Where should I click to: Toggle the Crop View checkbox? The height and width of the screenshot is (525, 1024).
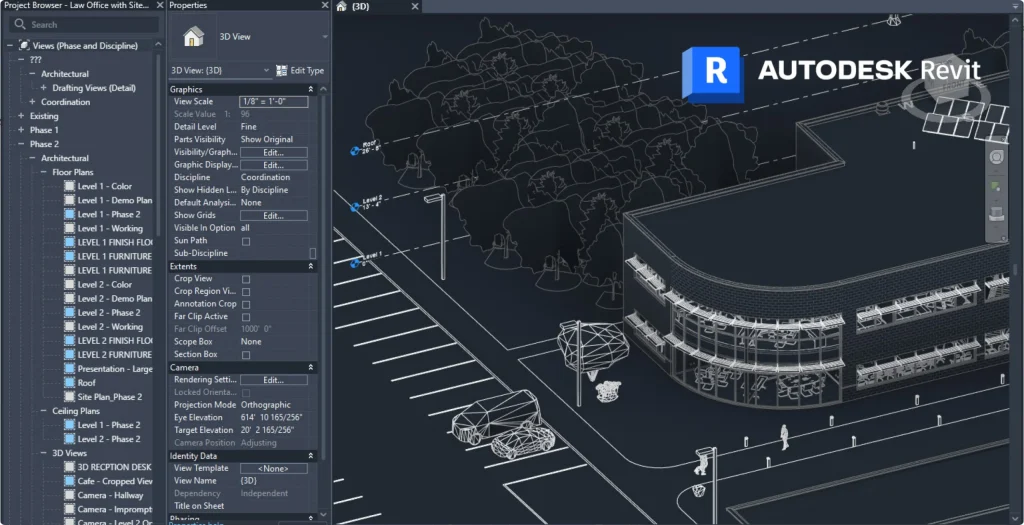coord(246,279)
